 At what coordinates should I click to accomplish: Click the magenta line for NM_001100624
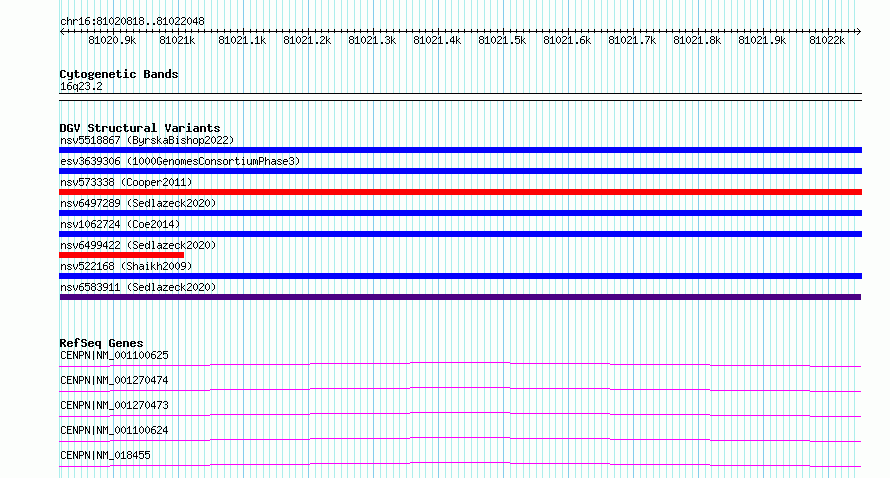click(460, 439)
